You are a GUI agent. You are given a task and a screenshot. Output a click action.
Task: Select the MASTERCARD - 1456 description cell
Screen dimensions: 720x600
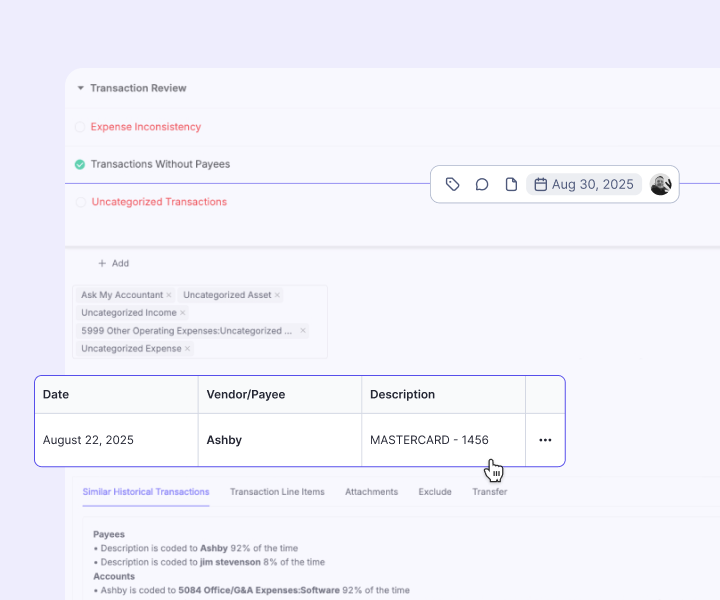(x=444, y=440)
